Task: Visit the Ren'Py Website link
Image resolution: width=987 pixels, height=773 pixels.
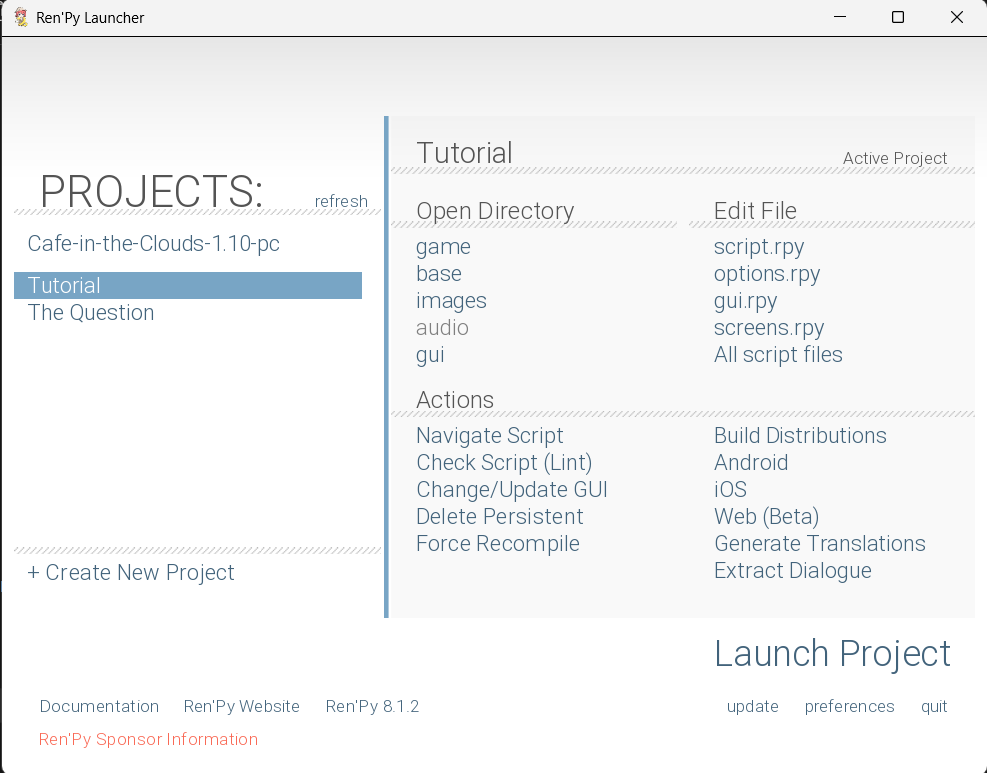Action: 241,706
